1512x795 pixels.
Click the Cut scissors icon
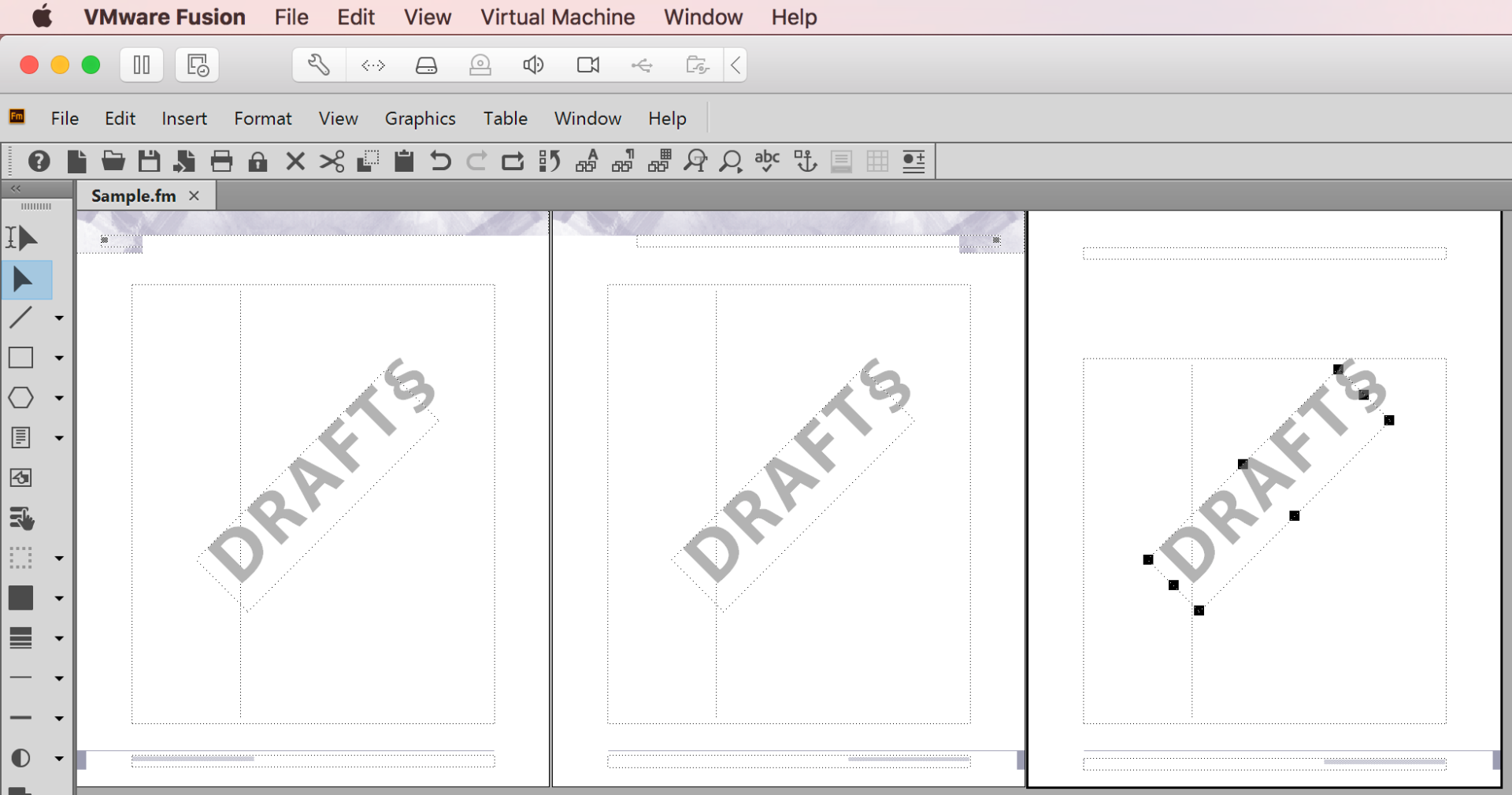[x=332, y=162]
